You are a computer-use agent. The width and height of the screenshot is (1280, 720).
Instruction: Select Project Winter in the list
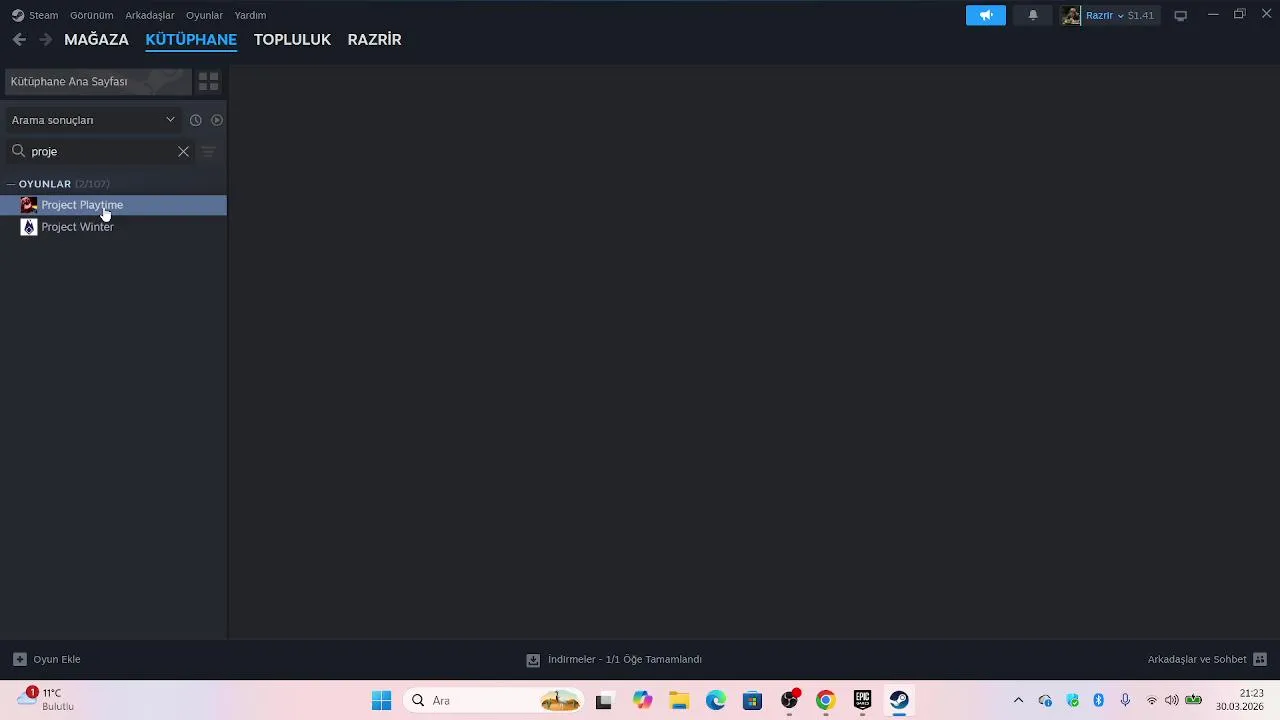click(x=113, y=227)
